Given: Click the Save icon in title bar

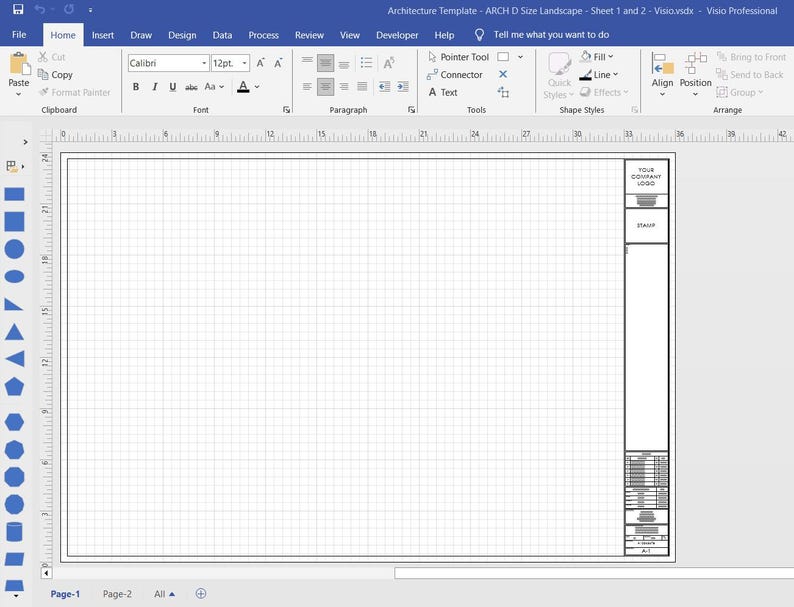Looking at the screenshot, I should tap(18, 9).
